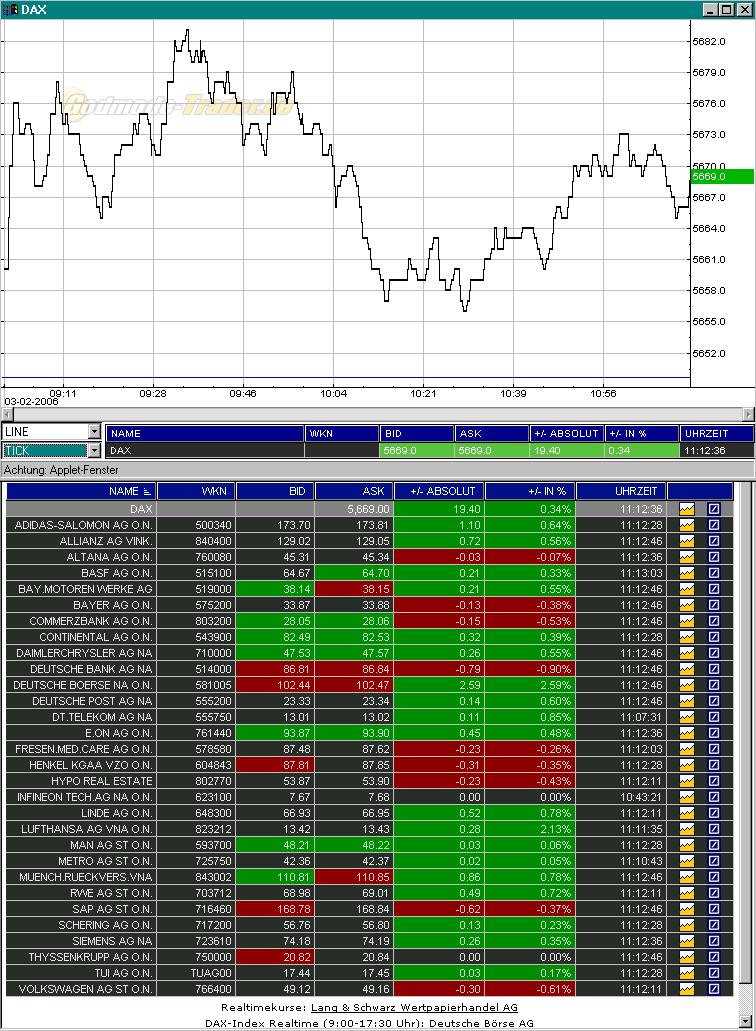Open chart icon for ALTANA AG row

tap(686, 557)
